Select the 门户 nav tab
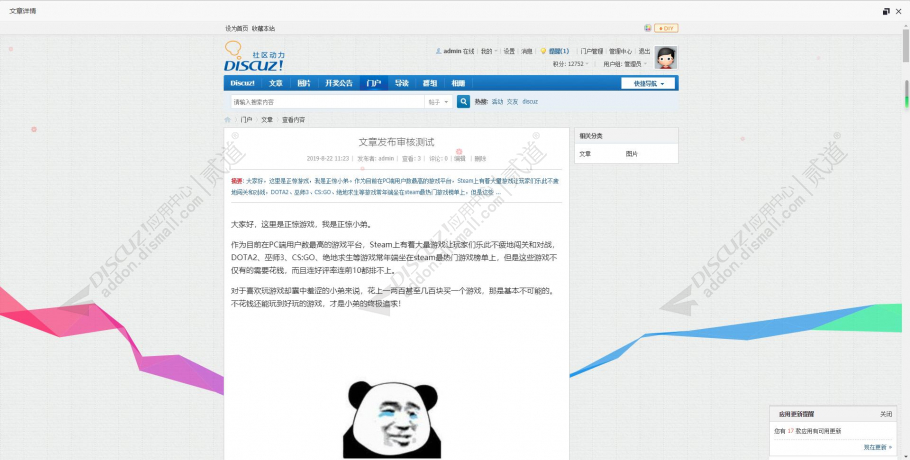910x460 pixels. pyautogui.click(x=373, y=83)
